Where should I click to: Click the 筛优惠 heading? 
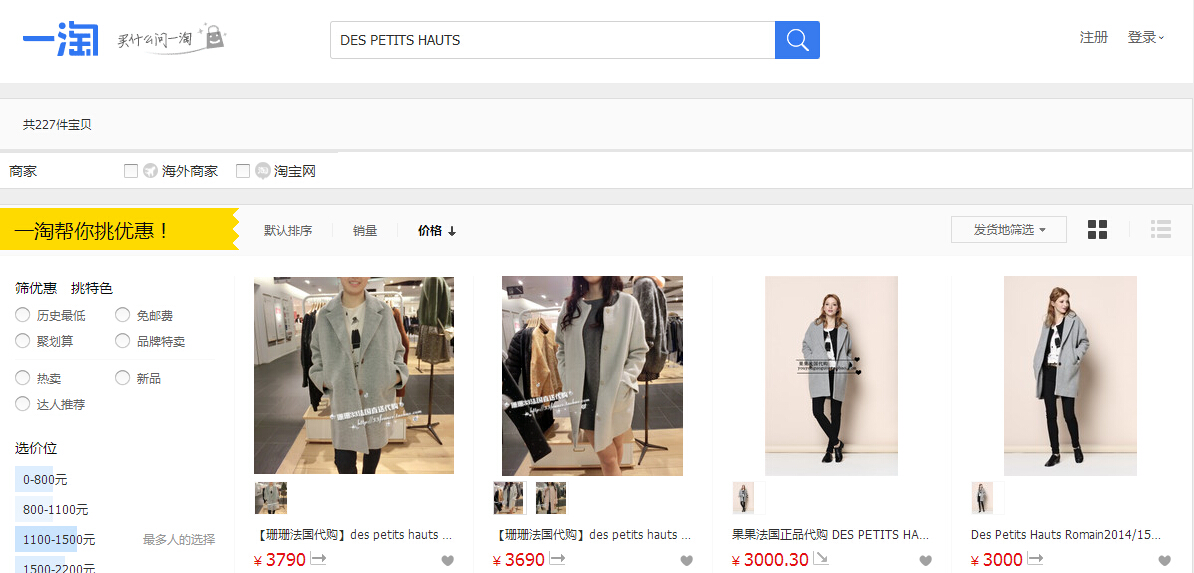click(x=36, y=289)
